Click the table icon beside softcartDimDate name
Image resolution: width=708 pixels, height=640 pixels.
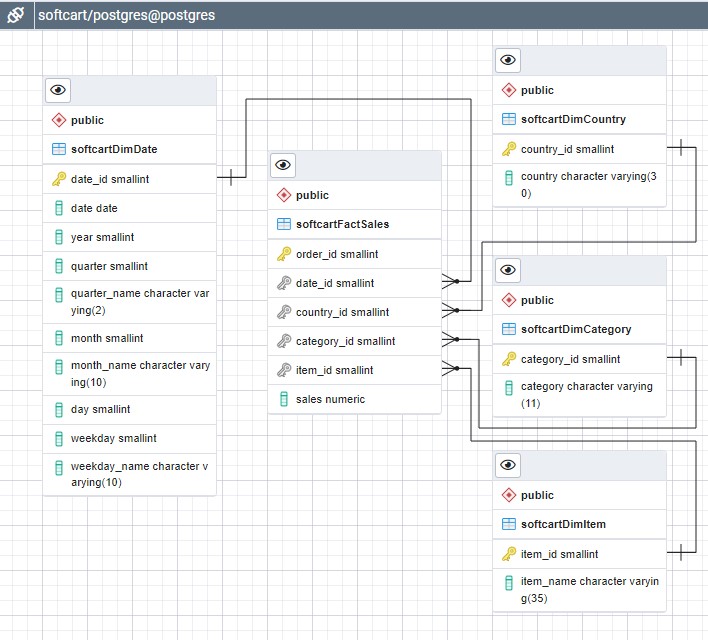coord(59,150)
